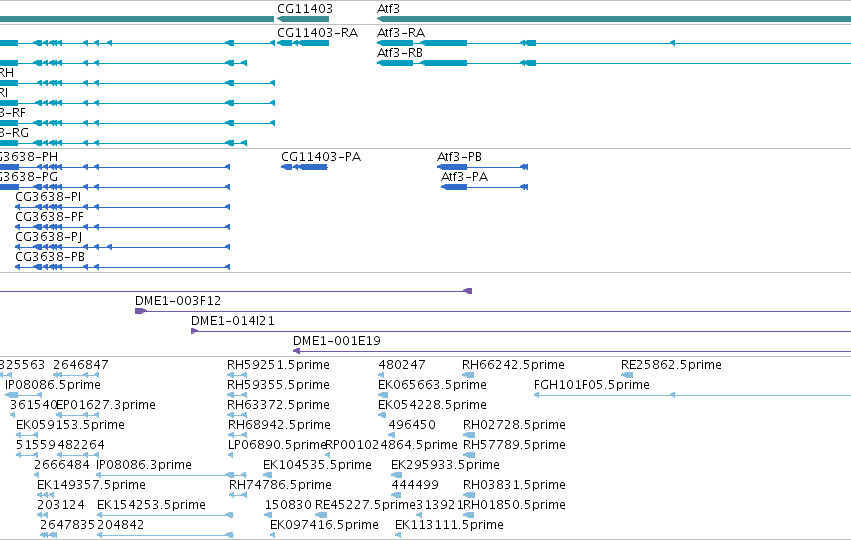851x540 pixels.
Task: Select RH68942.5prime EST label
Action: coord(279,425)
